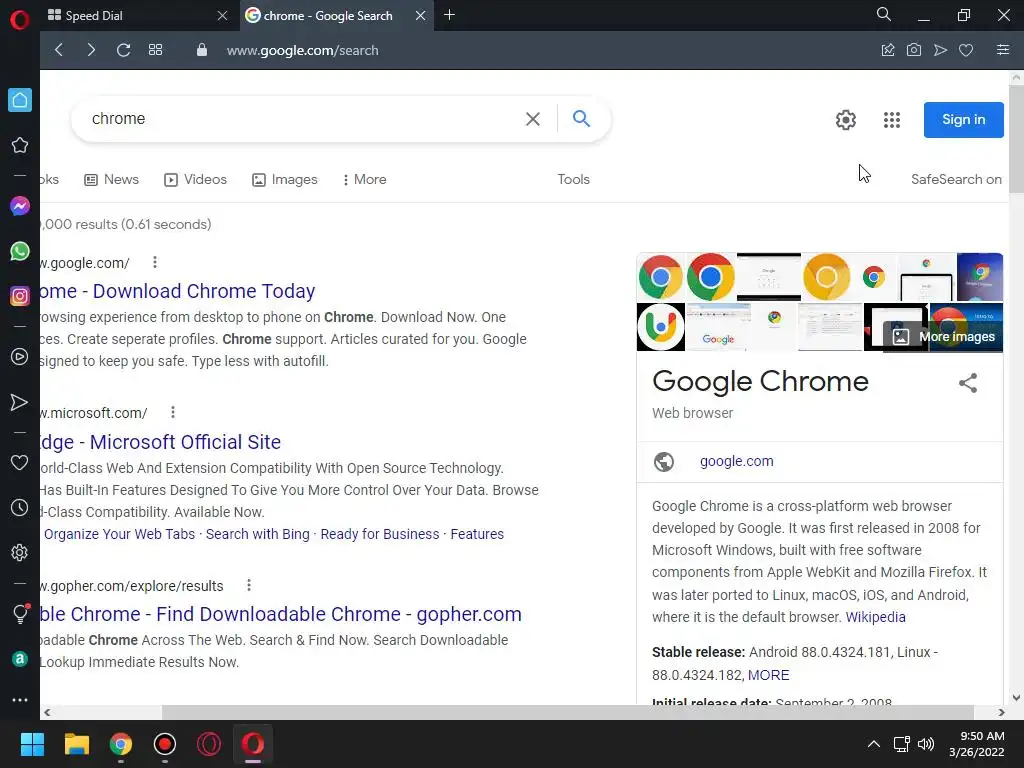This screenshot has height=768, width=1024.
Task: Go forward with forward arrow
Action: click(91, 50)
